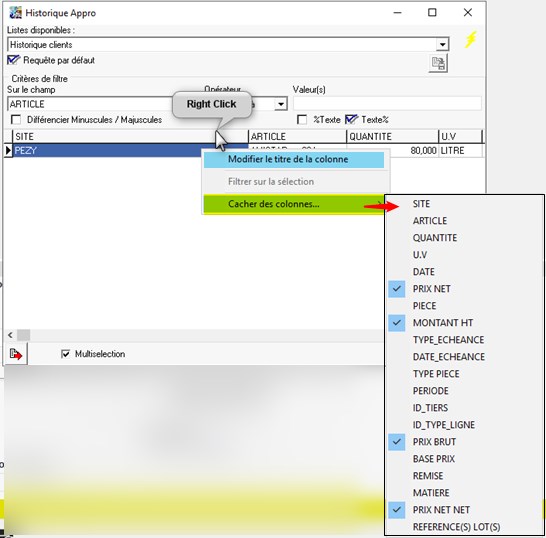Click the scroll-left arrow of horizontal scrollbar

10,335
